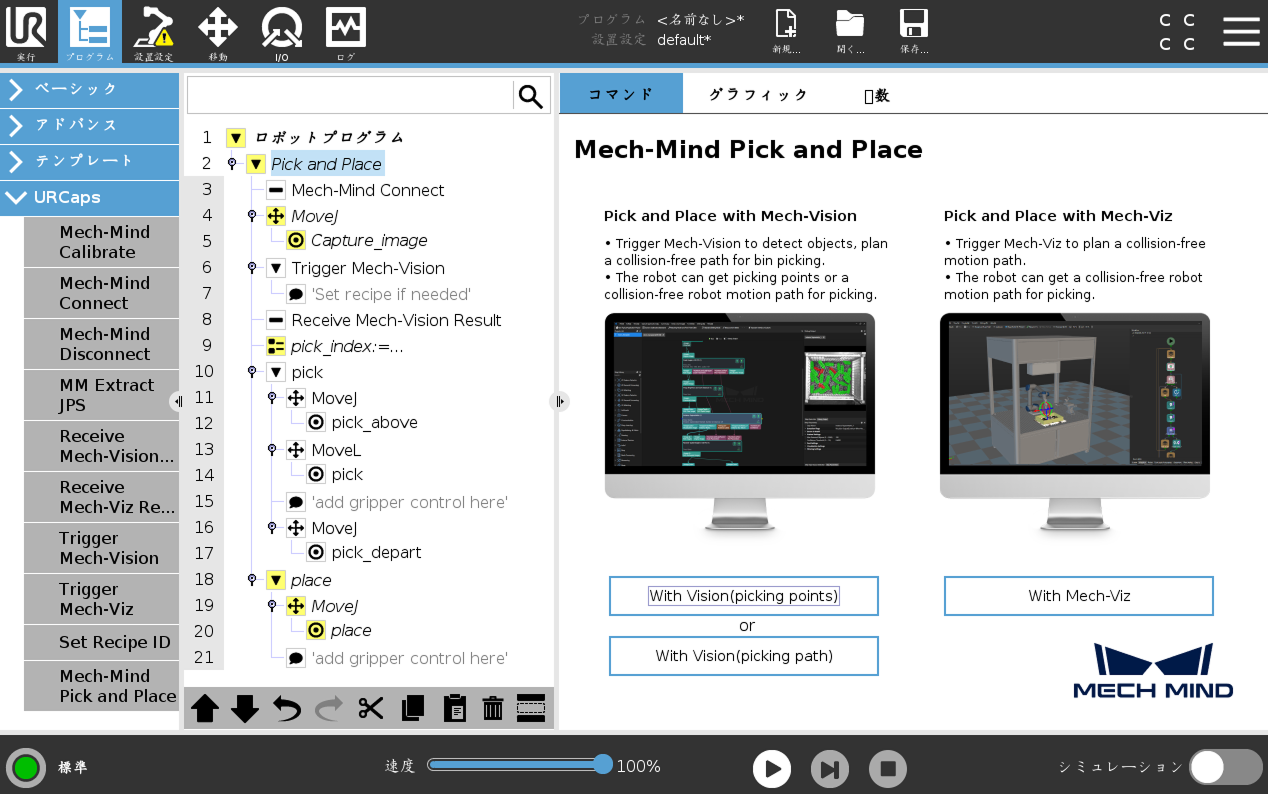
Task: Paste the copied node
Action: click(x=453, y=708)
